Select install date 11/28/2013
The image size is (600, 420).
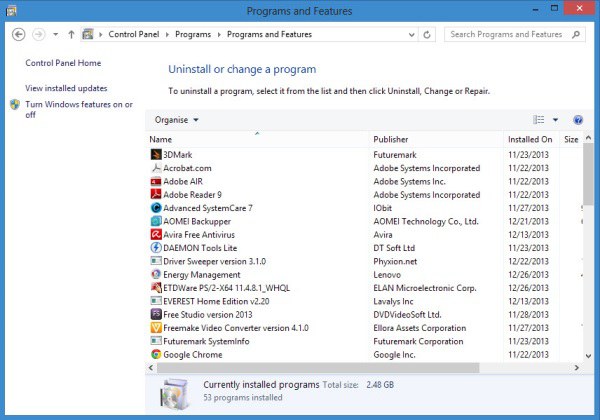coord(528,314)
